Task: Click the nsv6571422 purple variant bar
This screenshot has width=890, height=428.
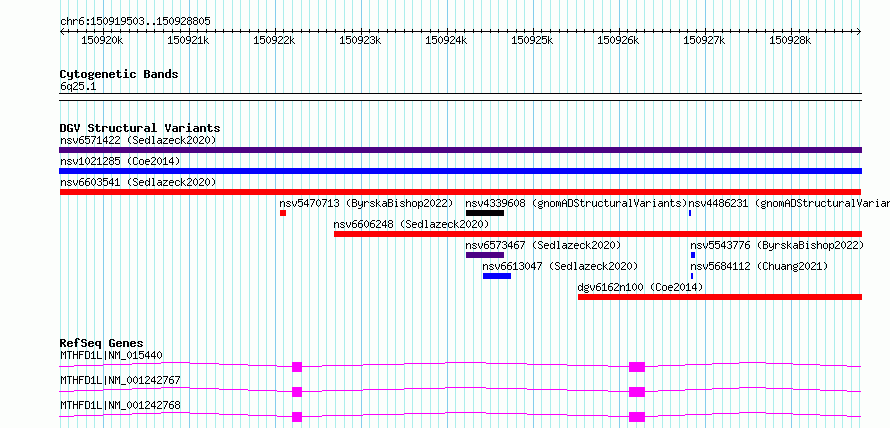Action: tap(460, 150)
